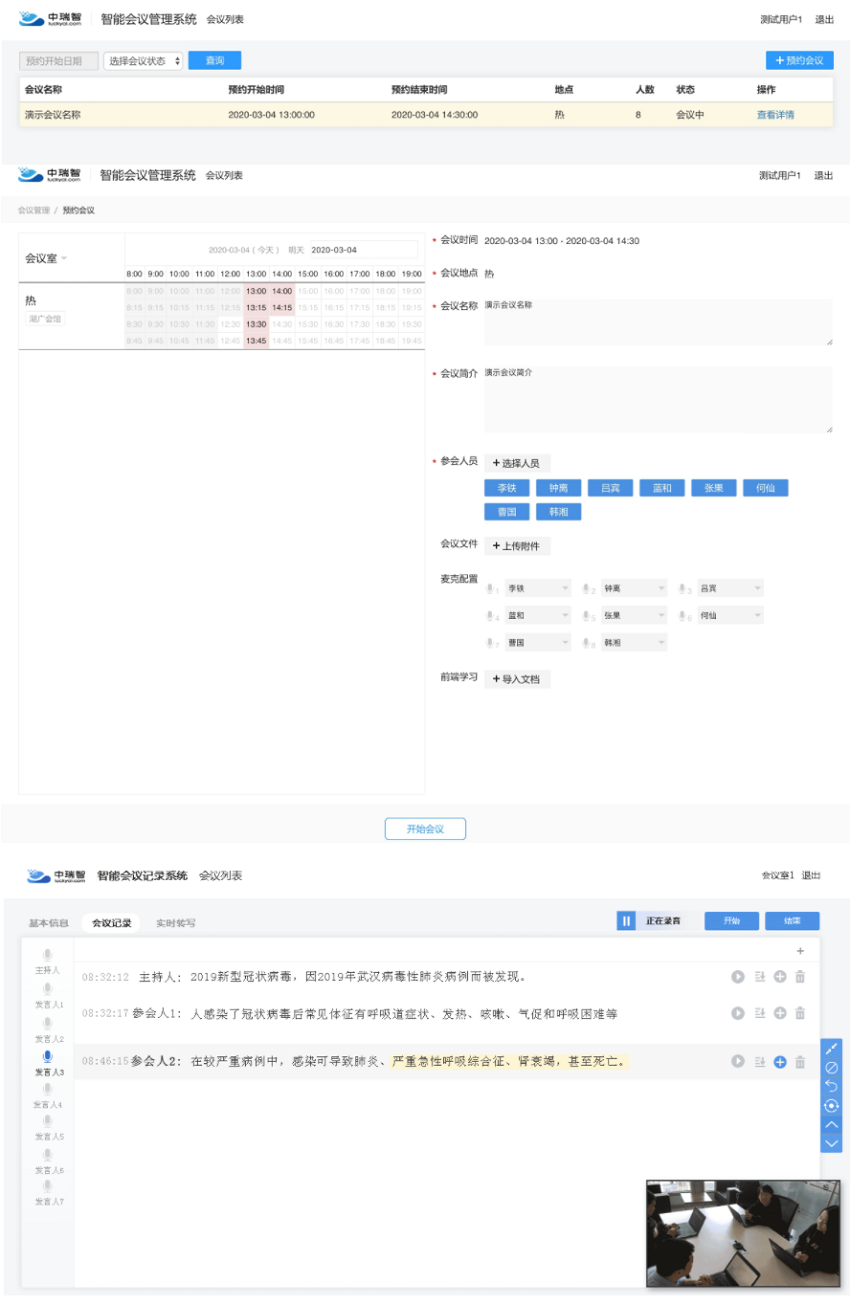Click the + 选择人员 button
850x1305 pixels.
coord(517,463)
